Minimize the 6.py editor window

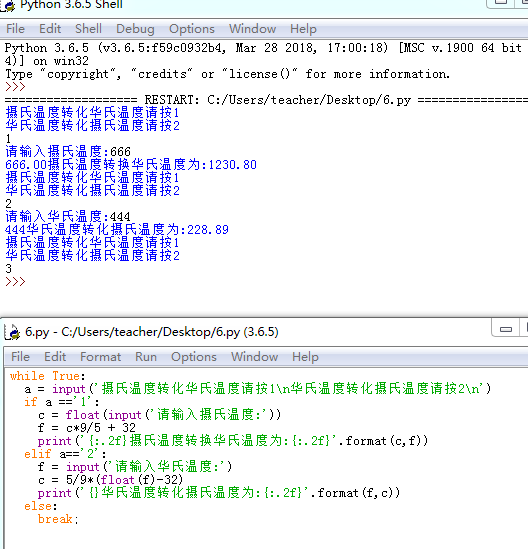point(506,329)
